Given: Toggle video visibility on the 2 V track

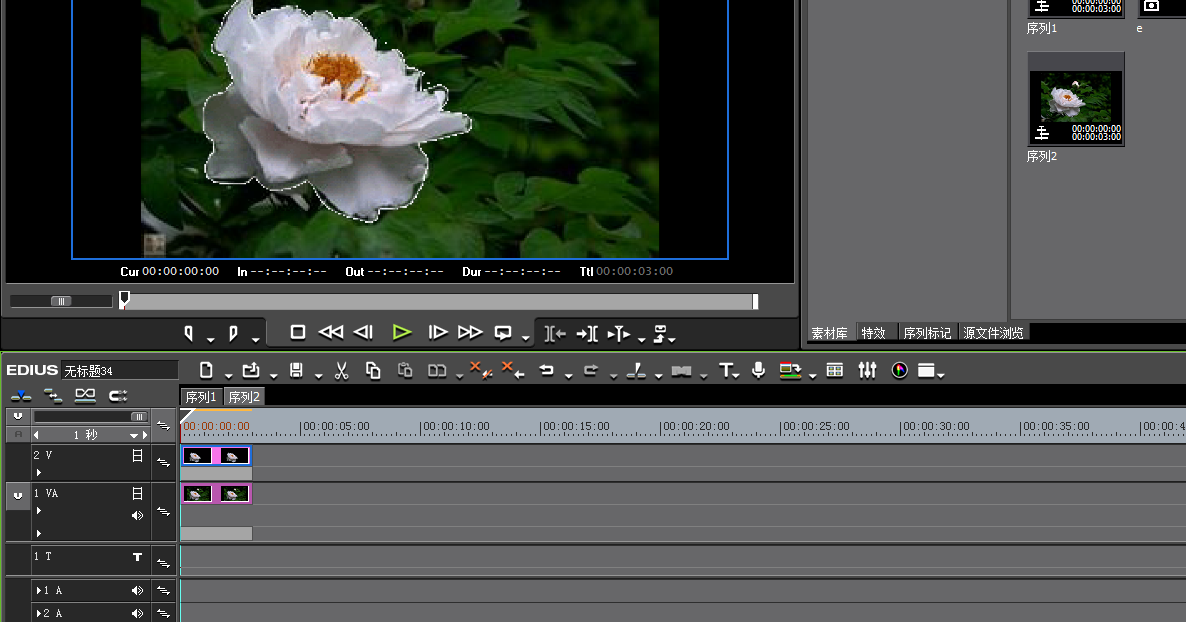Looking at the screenshot, I should coord(138,456).
